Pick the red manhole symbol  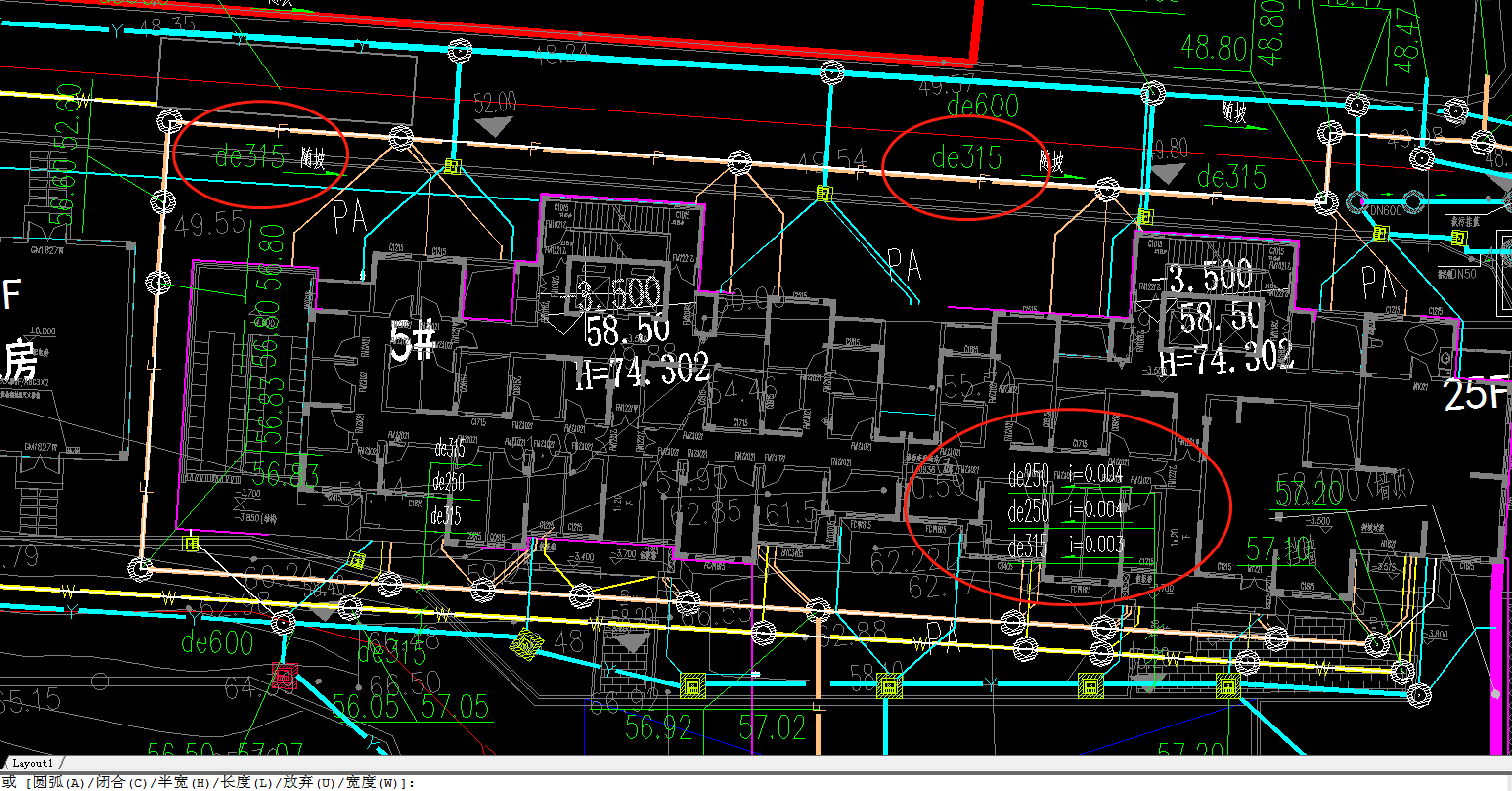[284, 675]
